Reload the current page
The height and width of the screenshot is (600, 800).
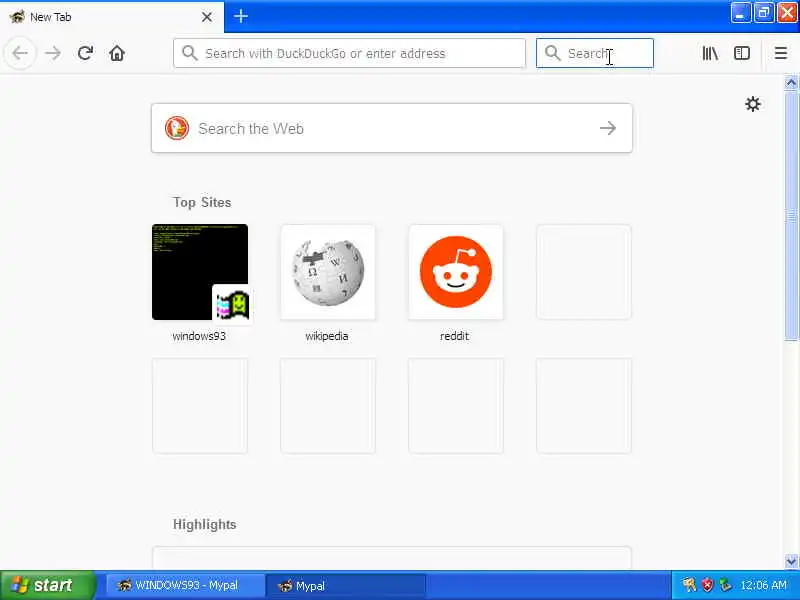pos(85,53)
